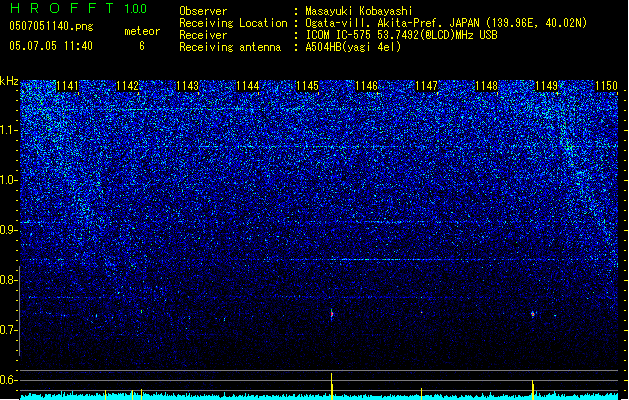Click the yellow power spike before 1149

[533, 390]
